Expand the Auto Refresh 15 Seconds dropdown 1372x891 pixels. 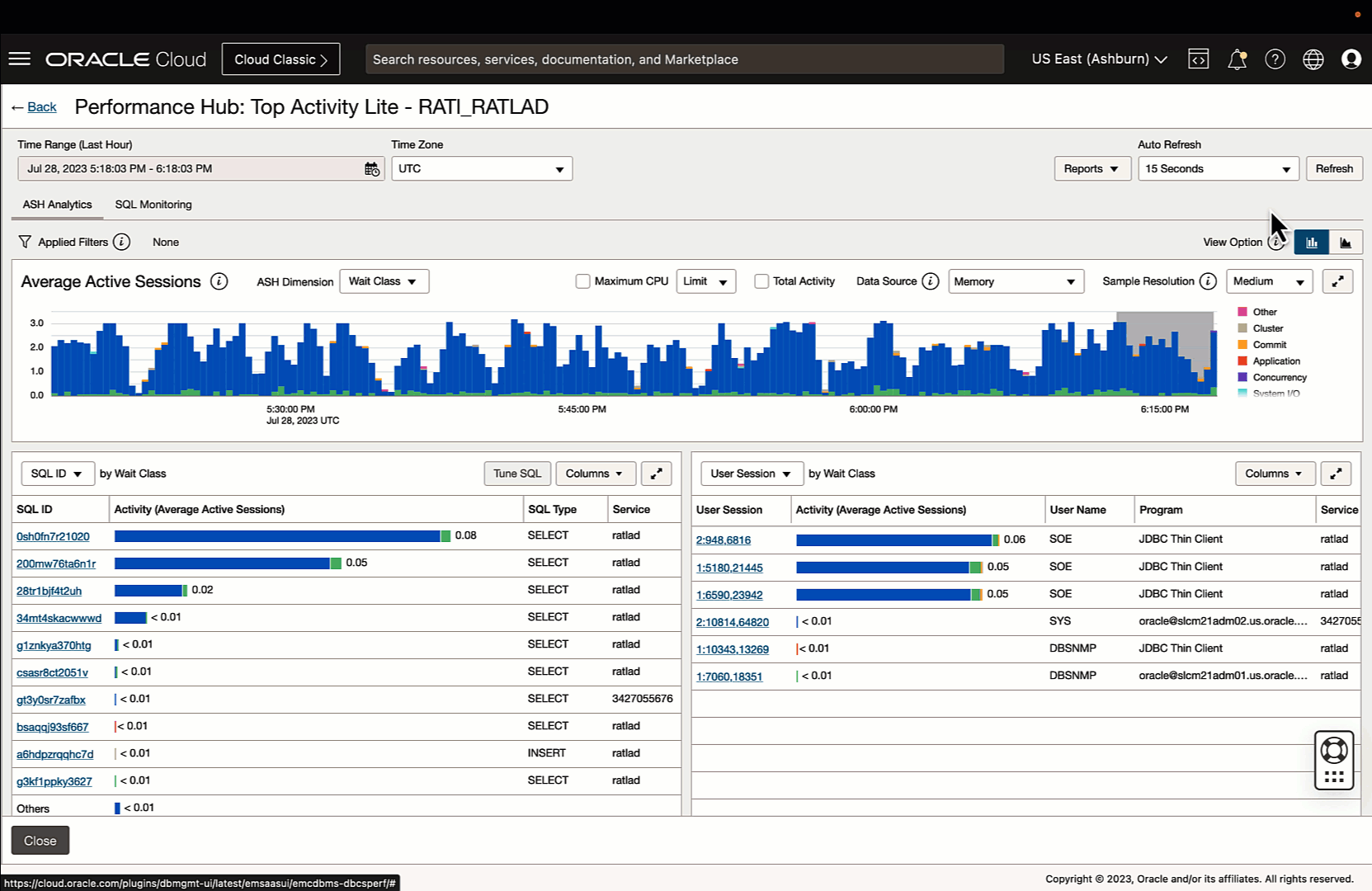point(1218,168)
